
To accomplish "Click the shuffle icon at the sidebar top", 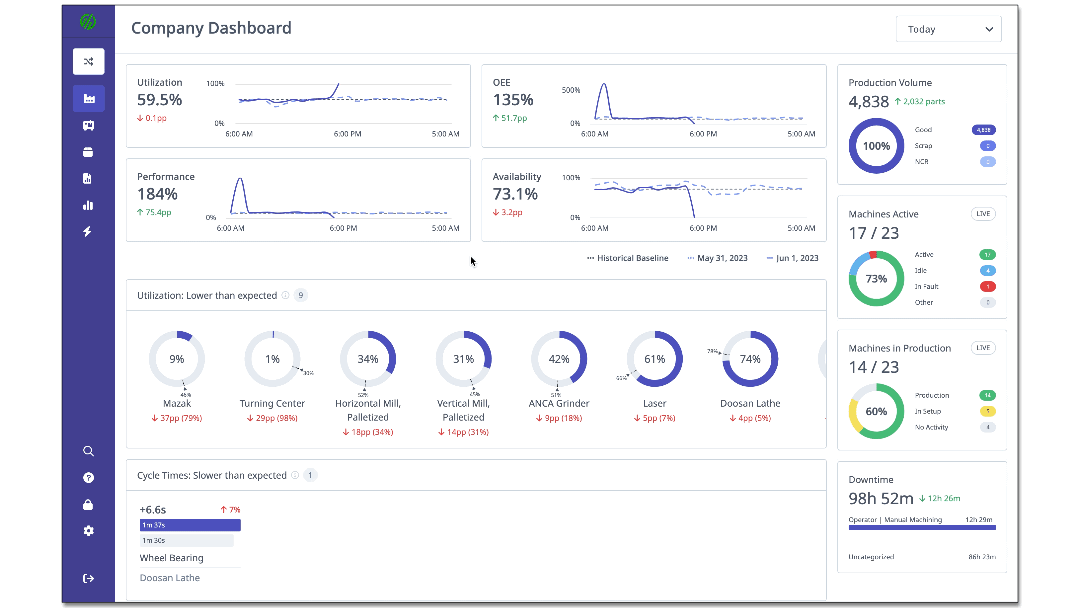I will 88,61.
